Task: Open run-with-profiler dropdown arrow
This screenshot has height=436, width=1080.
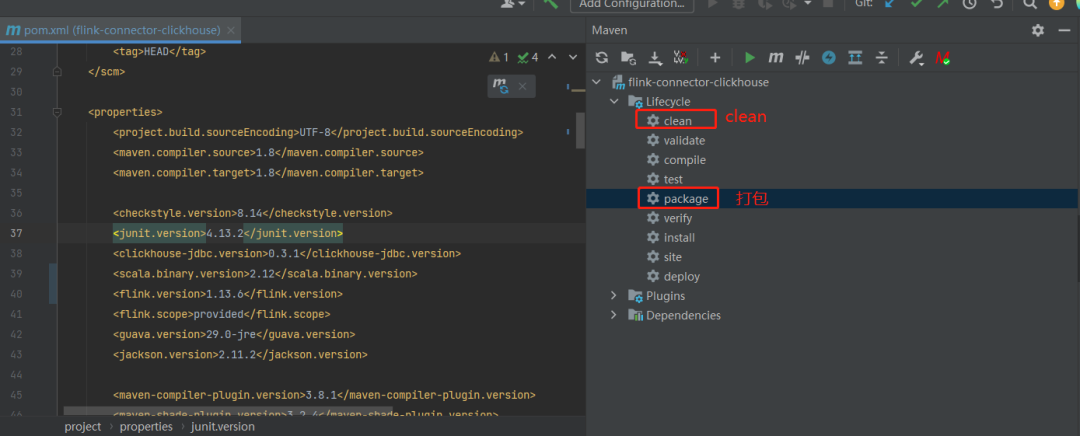Action: (807, 3)
